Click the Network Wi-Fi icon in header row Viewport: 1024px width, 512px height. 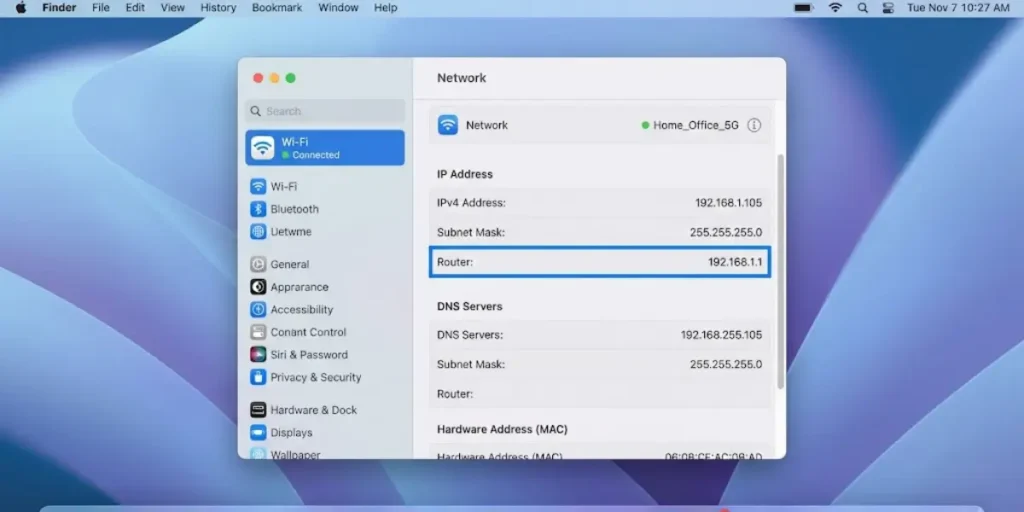[448, 125]
